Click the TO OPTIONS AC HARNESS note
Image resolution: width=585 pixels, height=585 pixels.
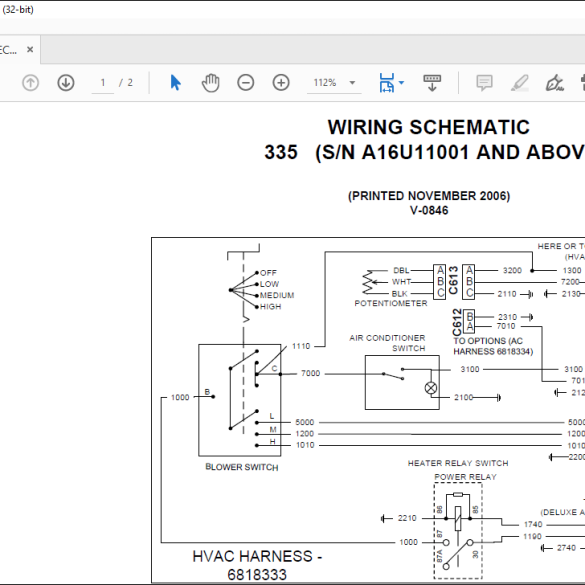[493, 346]
